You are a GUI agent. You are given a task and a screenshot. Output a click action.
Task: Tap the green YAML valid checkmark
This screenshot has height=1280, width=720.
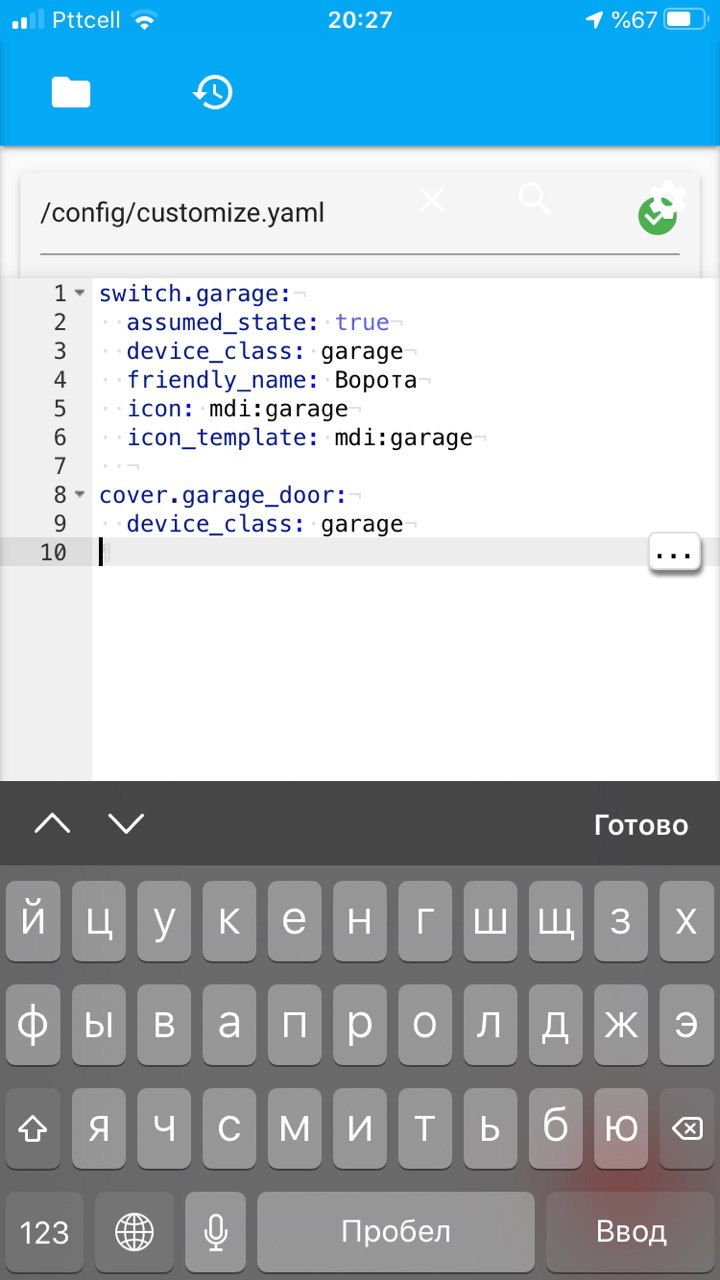(657, 216)
